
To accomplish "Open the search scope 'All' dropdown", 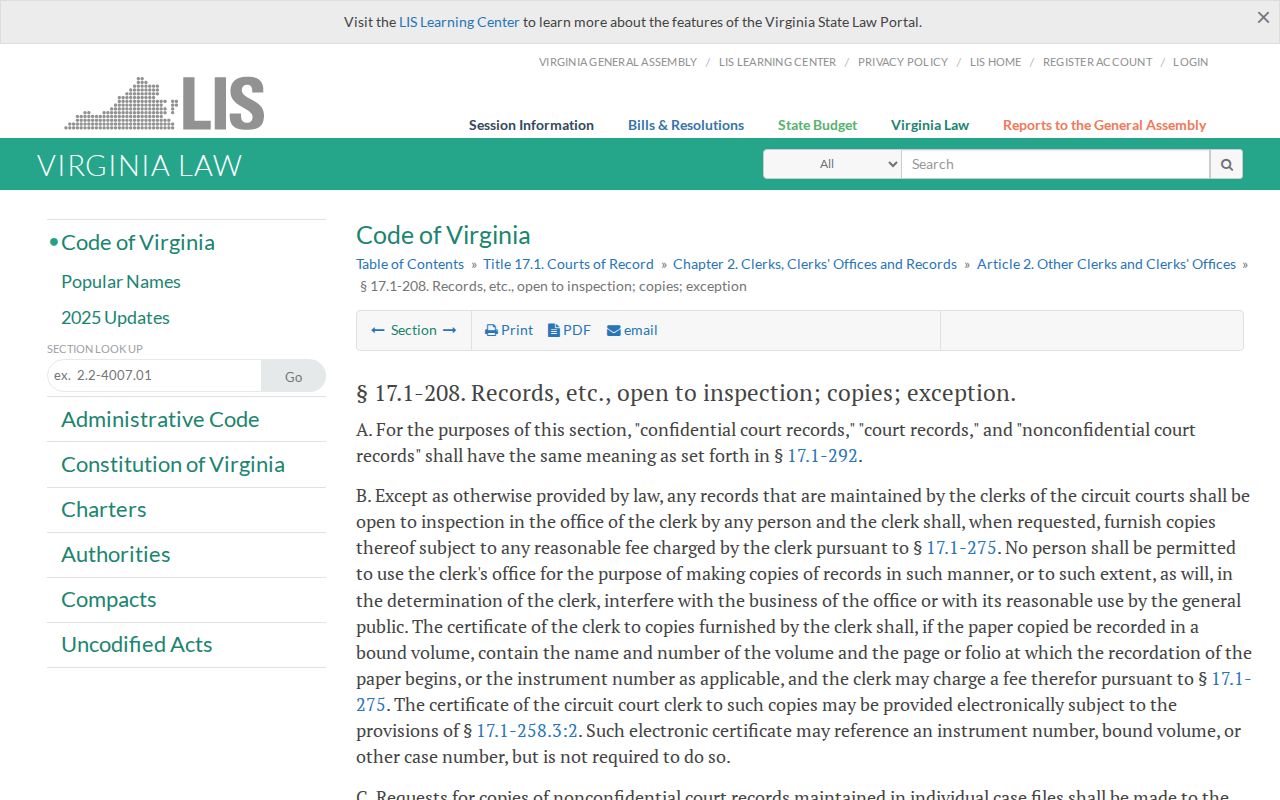I will tap(832, 164).
